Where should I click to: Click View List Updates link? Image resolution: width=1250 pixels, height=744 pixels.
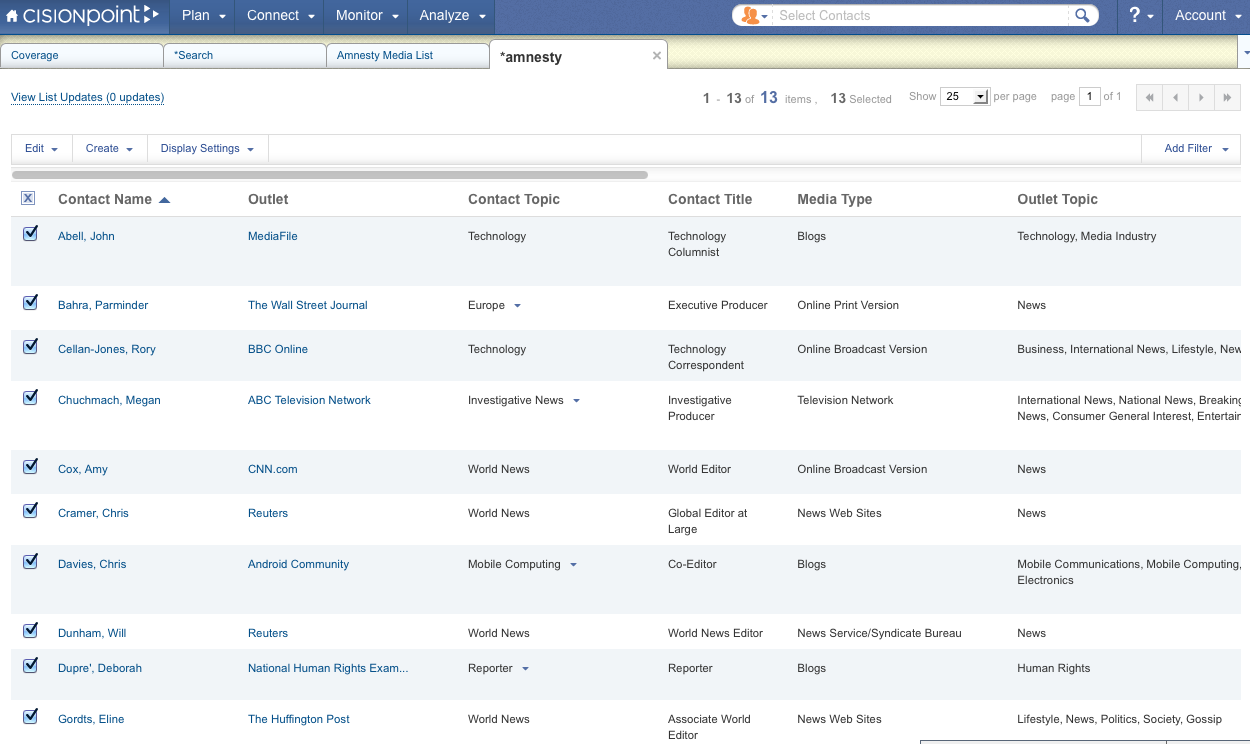point(87,97)
